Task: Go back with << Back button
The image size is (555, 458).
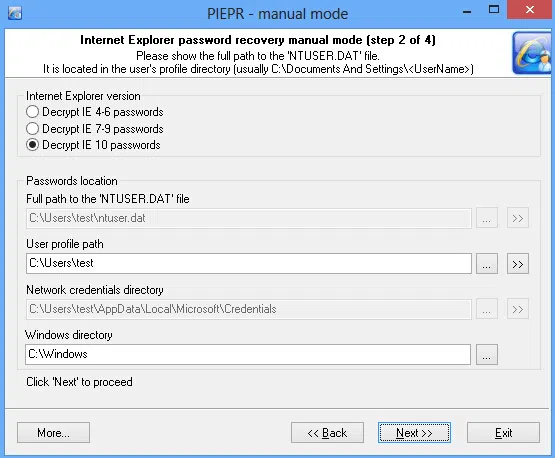Action: [x=327, y=433]
